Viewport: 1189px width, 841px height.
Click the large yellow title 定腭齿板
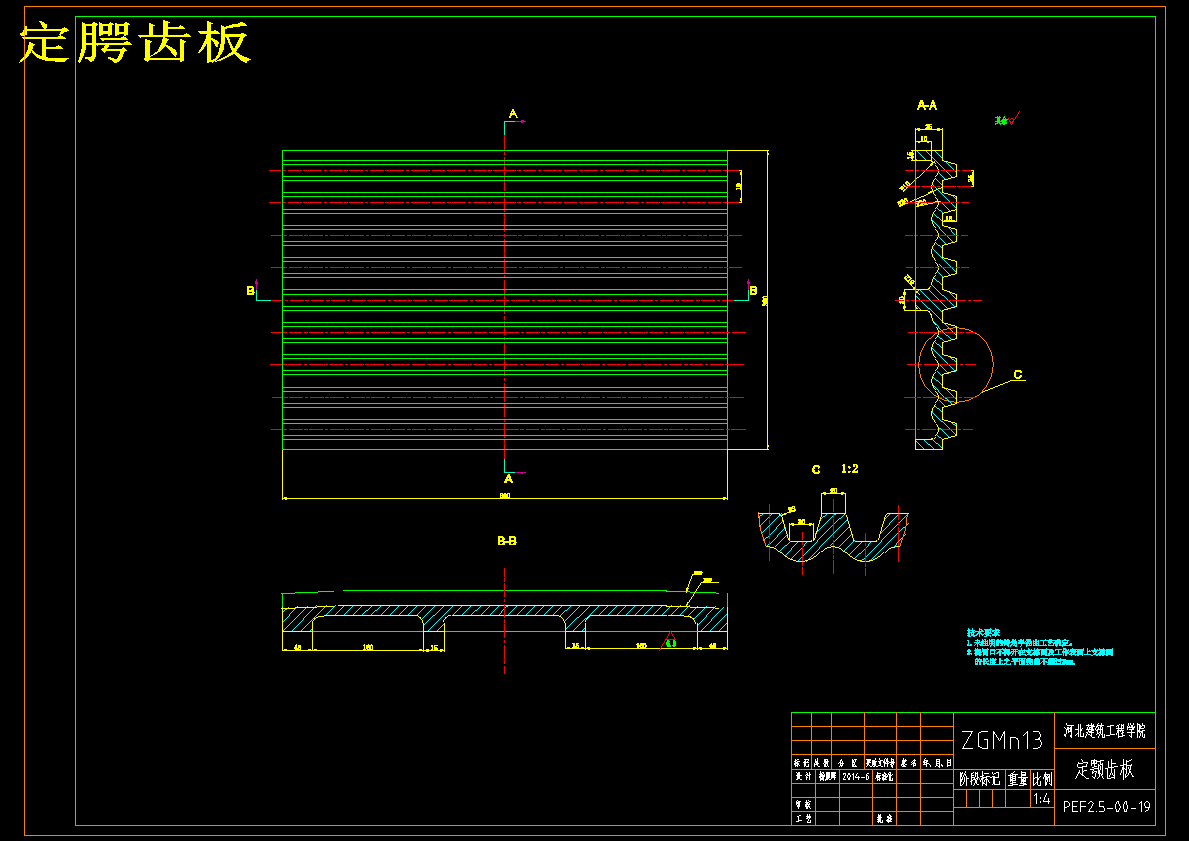pos(135,42)
